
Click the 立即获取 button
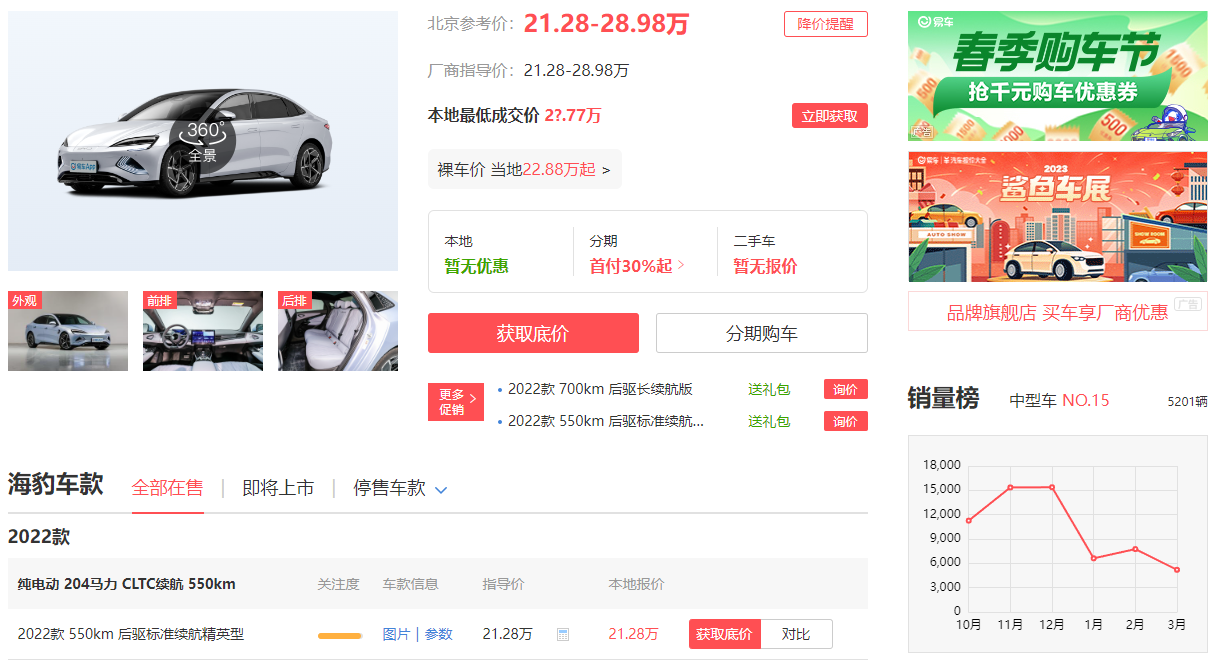point(829,116)
